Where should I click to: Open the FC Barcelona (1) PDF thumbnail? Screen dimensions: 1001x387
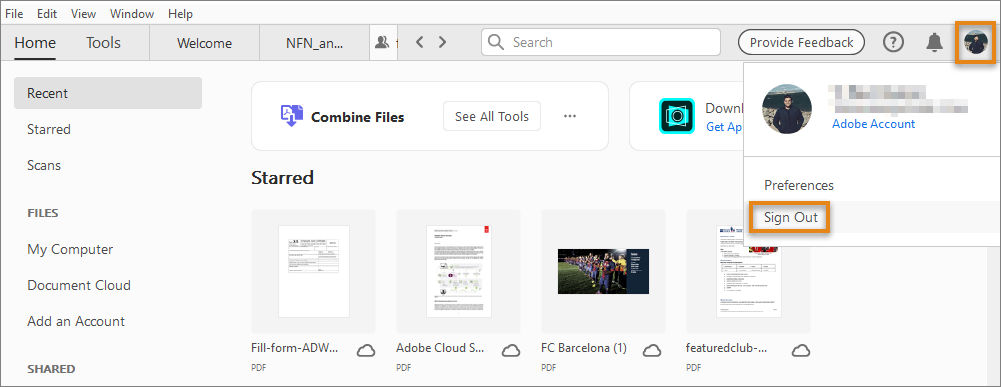point(603,271)
